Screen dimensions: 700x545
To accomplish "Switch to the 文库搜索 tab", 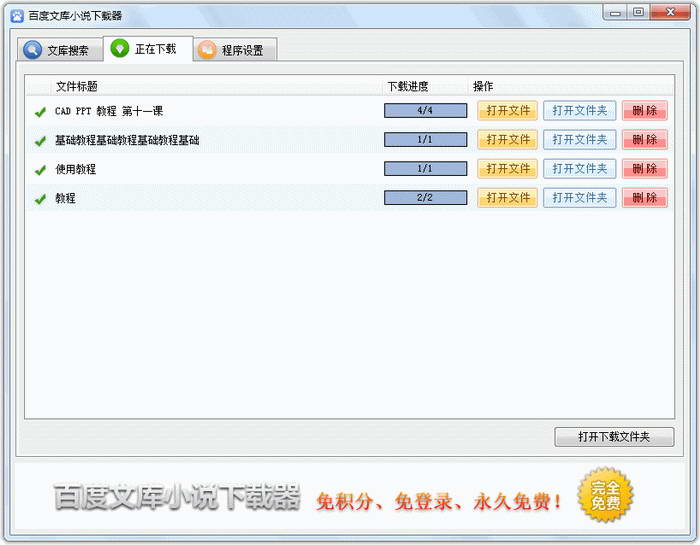I will click(60, 50).
